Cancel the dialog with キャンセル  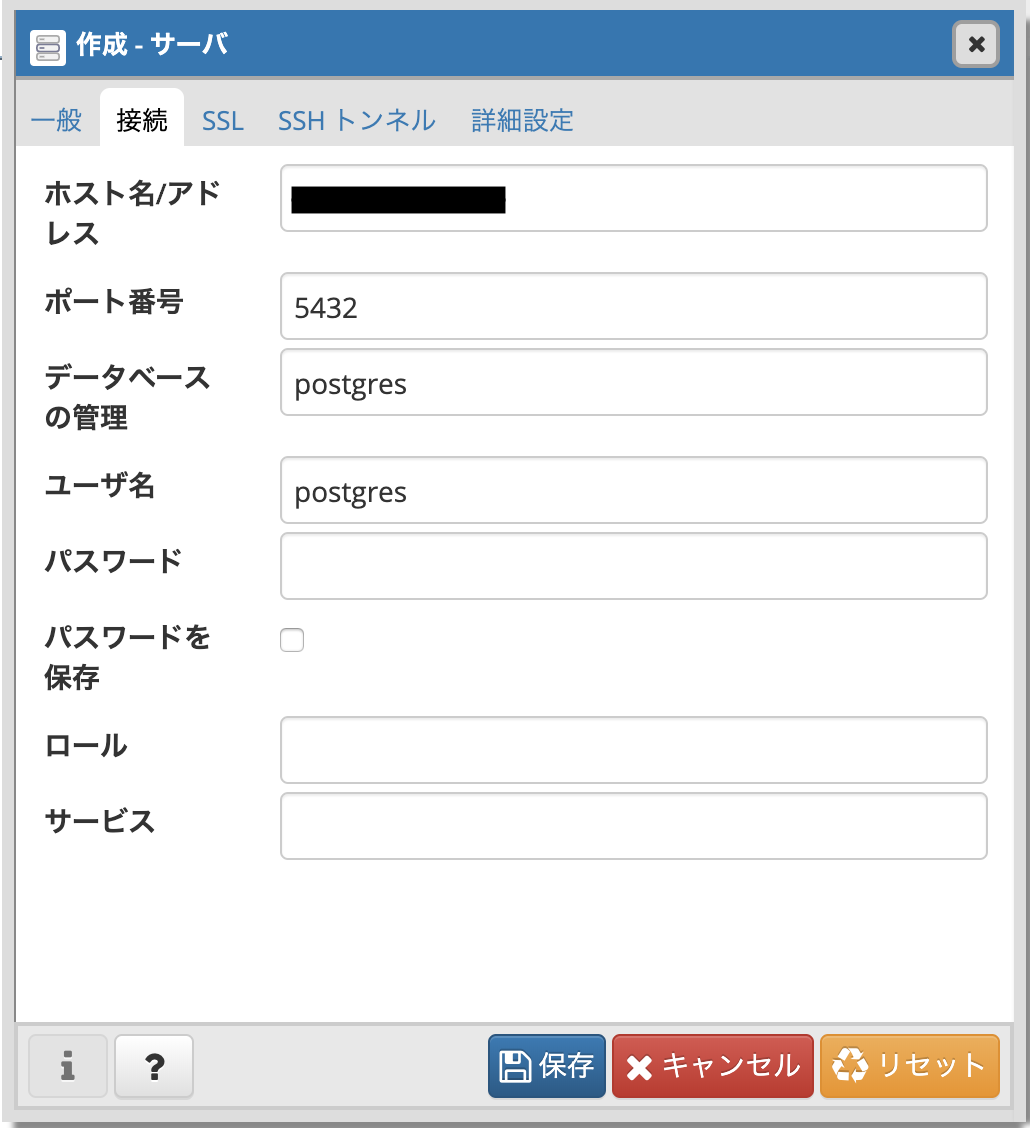coord(712,1065)
